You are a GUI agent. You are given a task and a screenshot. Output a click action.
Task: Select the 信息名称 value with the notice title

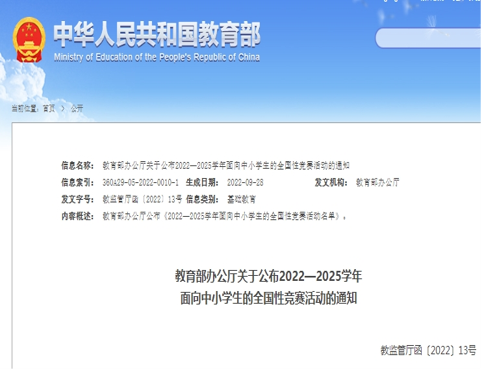(226, 165)
